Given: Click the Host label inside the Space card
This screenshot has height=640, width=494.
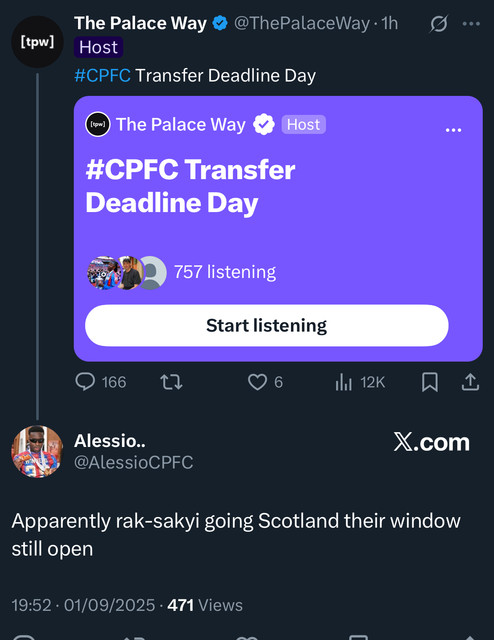Looking at the screenshot, I should coord(303,124).
